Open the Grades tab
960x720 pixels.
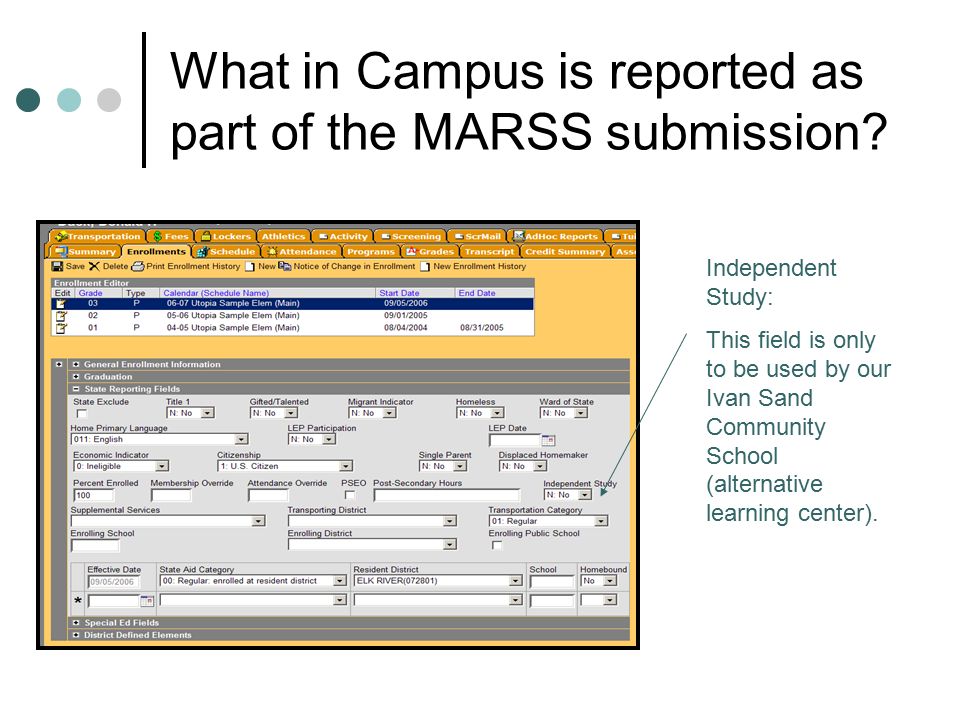click(x=430, y=252)
